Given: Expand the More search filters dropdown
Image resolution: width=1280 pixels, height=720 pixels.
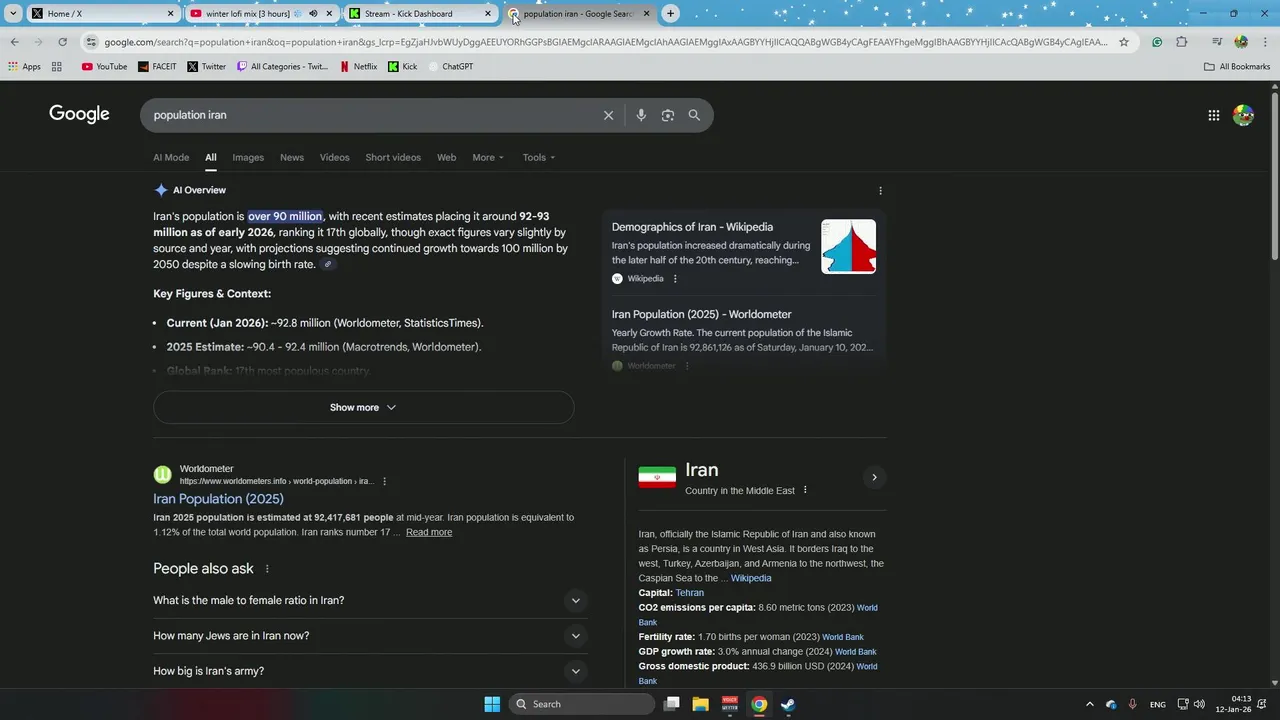Looking at the screenshot, I should [x=488, y=157].
